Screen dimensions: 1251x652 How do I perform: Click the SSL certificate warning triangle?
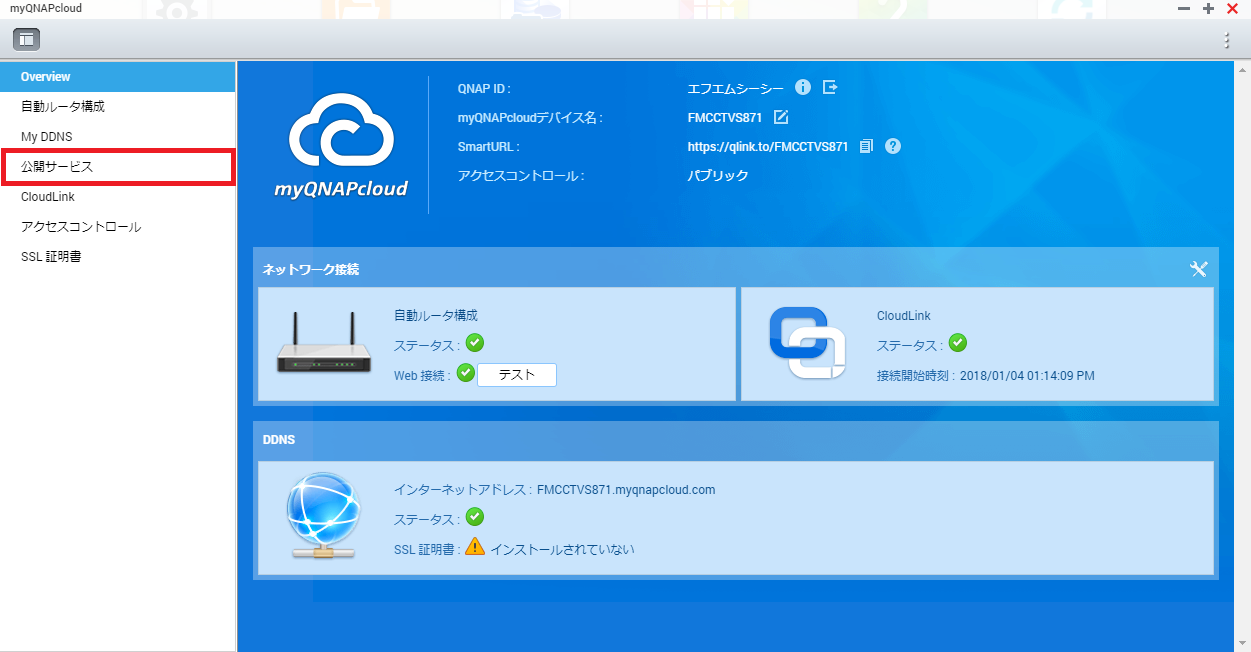tap(474, 547)
